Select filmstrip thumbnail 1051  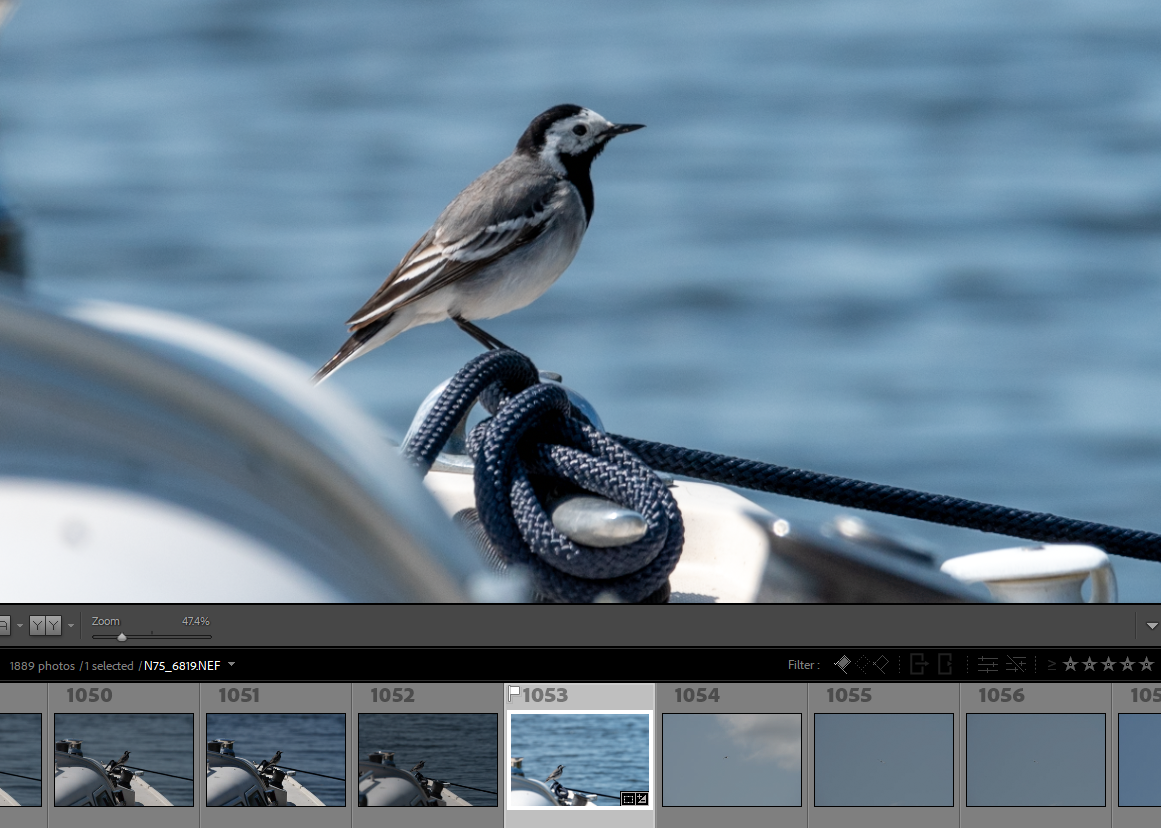[x=275, y=759]
